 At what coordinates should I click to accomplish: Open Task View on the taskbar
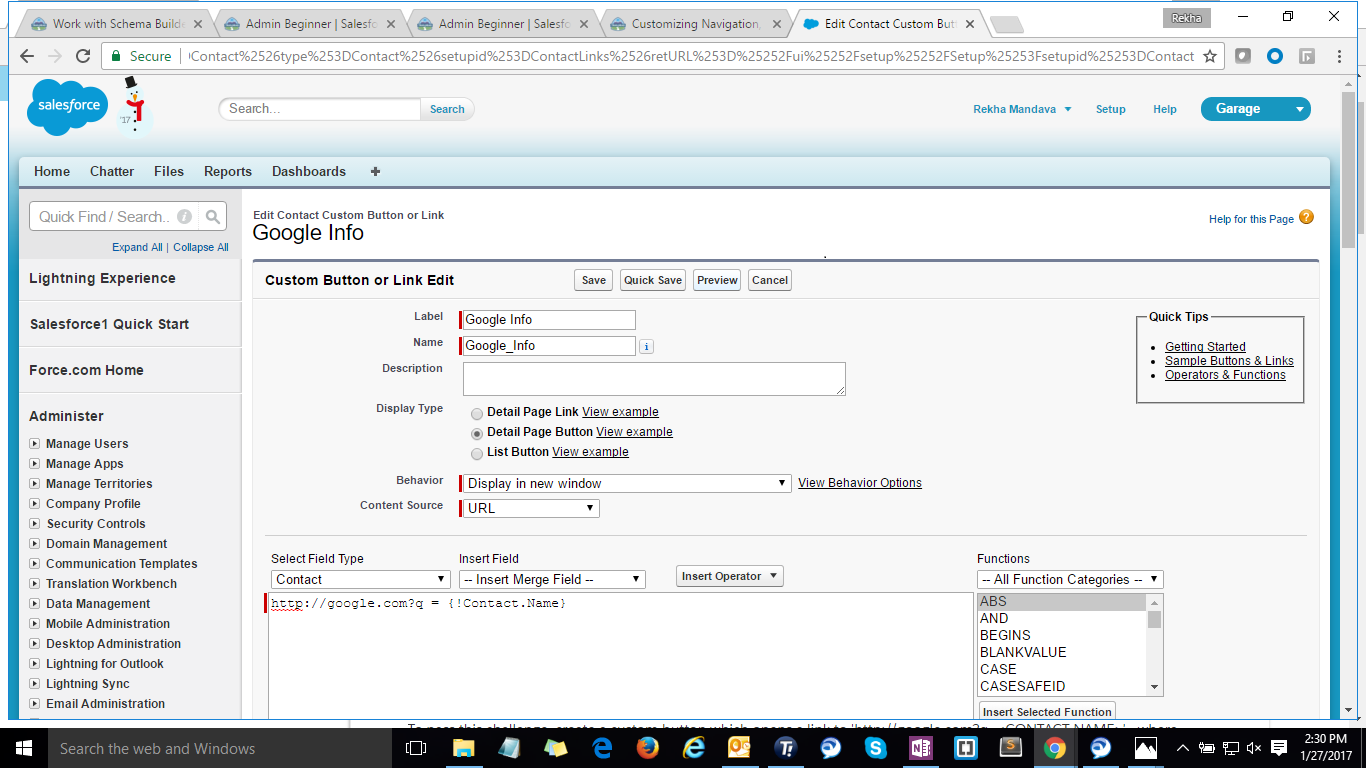click(415, 748)
